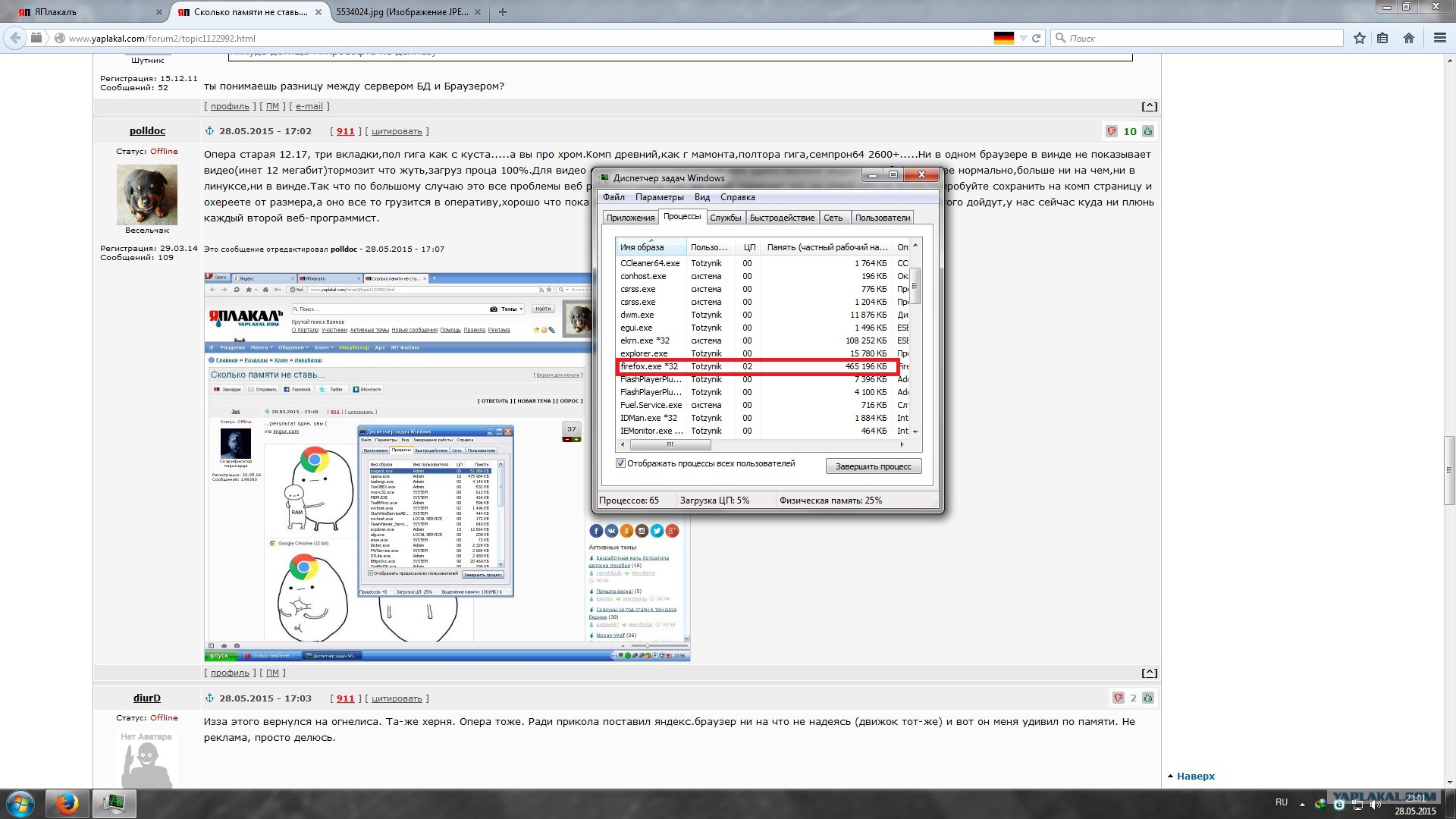Viewport: 1456px width, 819px height.
Task: Upvote polldoc's post with thumbs-up
Action: 1148,131
